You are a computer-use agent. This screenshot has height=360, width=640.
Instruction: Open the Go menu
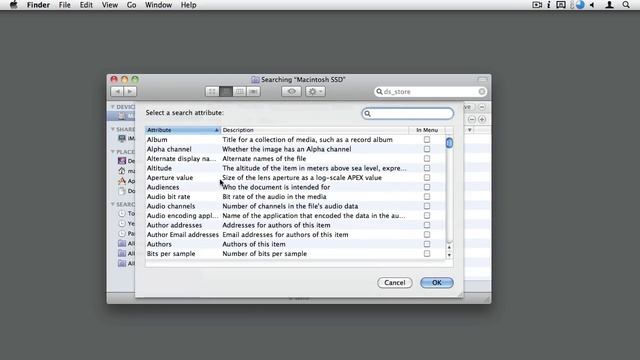pyautogui.click(x=131, y=5)
